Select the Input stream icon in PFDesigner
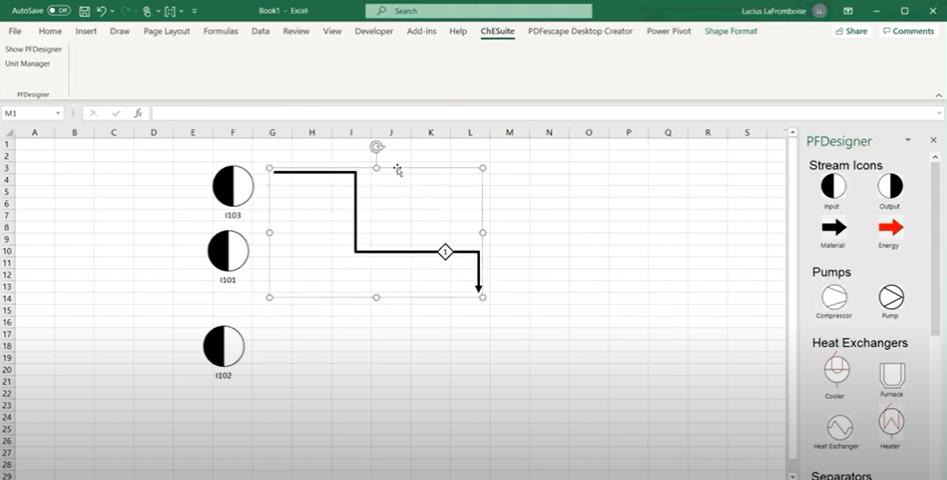The width and height of the screenshot is (947, 480). click(x=833, y=186)
